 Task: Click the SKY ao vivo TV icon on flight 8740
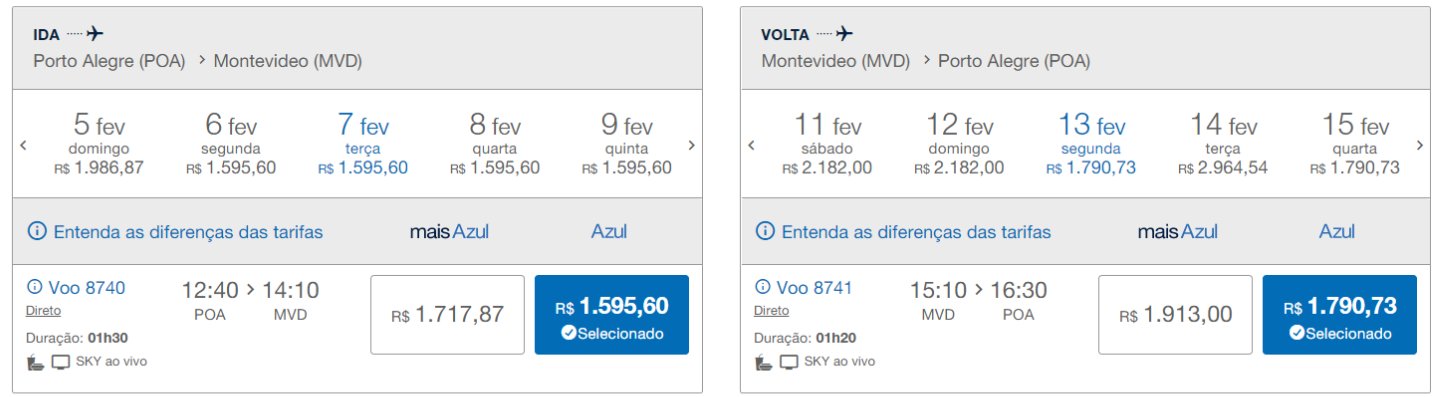pos(61,362)
